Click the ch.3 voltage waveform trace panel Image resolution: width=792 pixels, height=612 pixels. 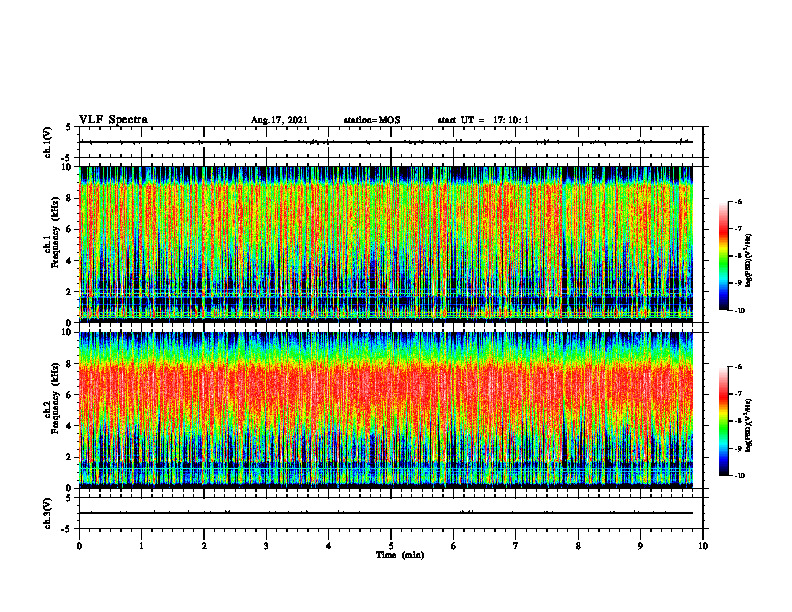click(391, 513)
